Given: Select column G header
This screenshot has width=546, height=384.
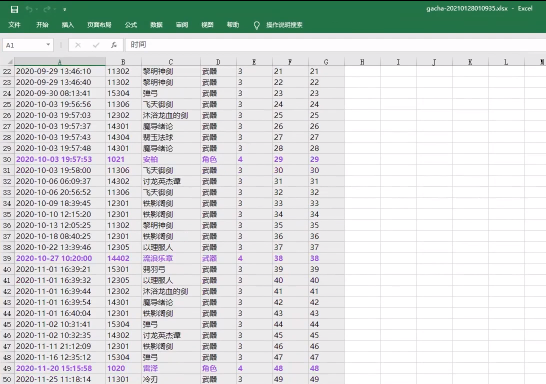Looking at the screenshot, I should [x=326, y=62].
